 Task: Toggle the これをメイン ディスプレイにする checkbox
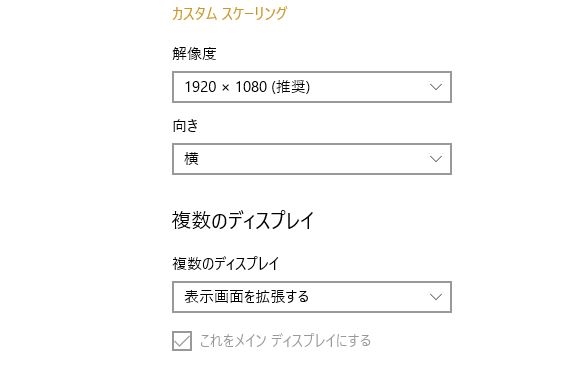[x=182, y=341]
